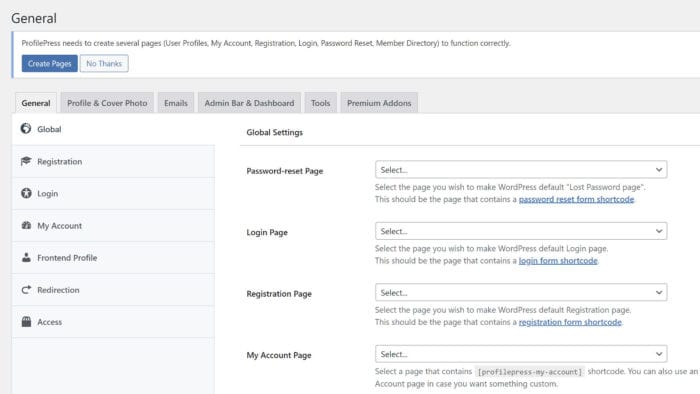The image size is (700, 394).
Task: Click the Registration Page label
Action: coord(279,294)
